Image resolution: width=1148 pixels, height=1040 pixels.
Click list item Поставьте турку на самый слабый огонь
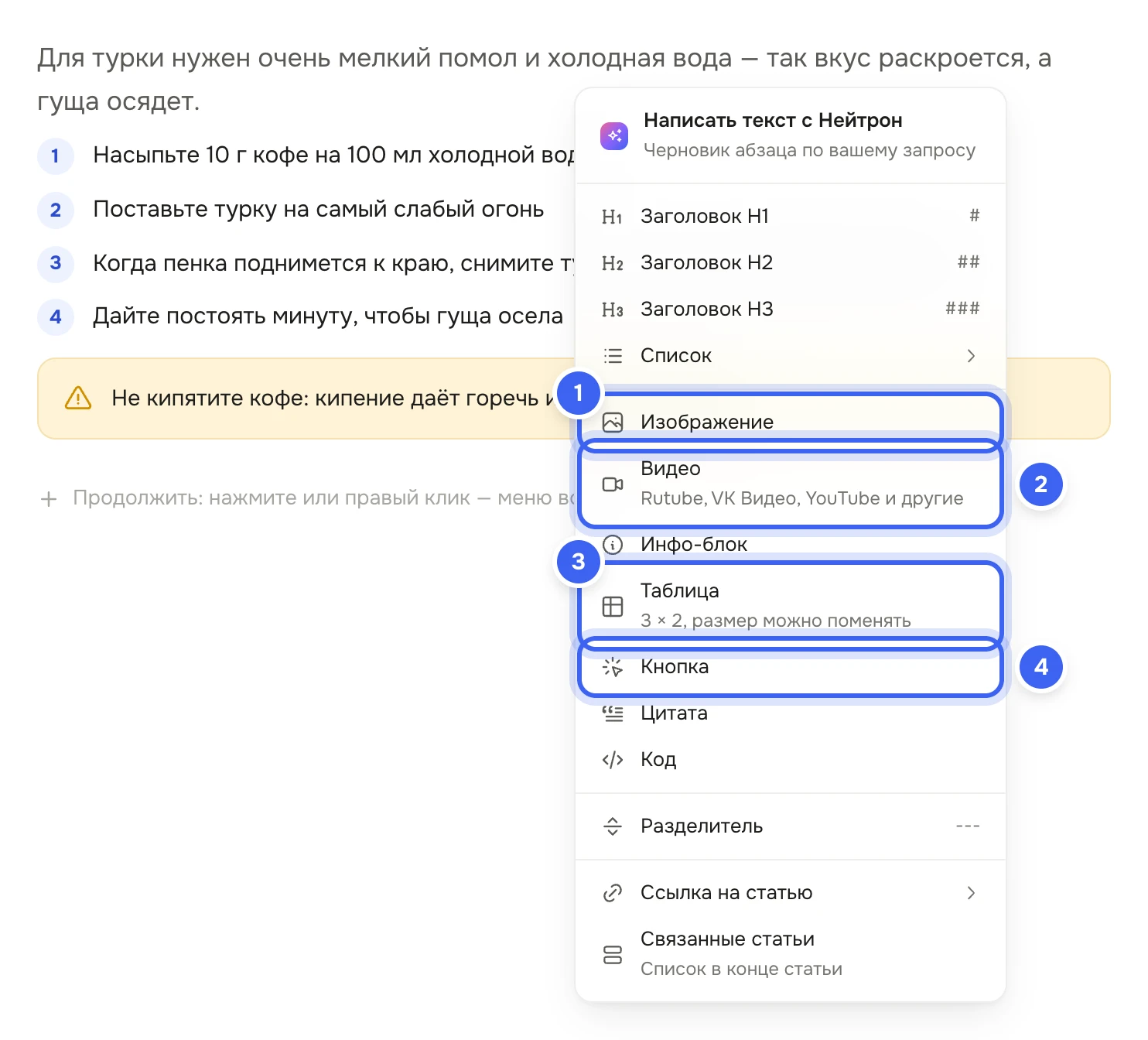pyautogui.click(x=318, y=210)
